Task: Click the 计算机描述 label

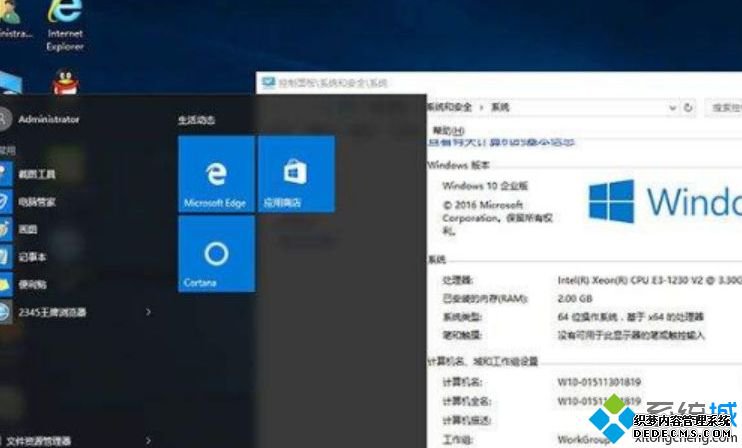Action: tap(467, 420)
